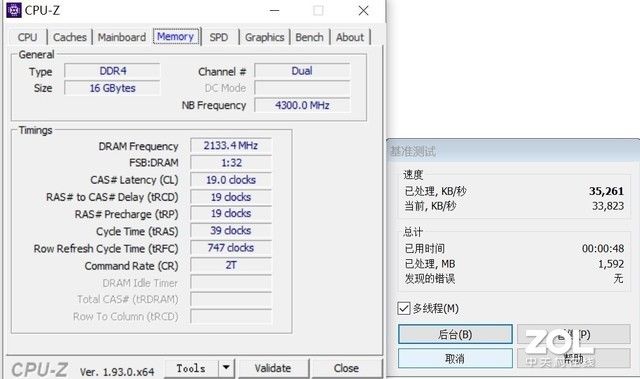Screen dimensions: 640x379
Task: Click the elapsed time 00:00:48
Action: coord(603,248)
